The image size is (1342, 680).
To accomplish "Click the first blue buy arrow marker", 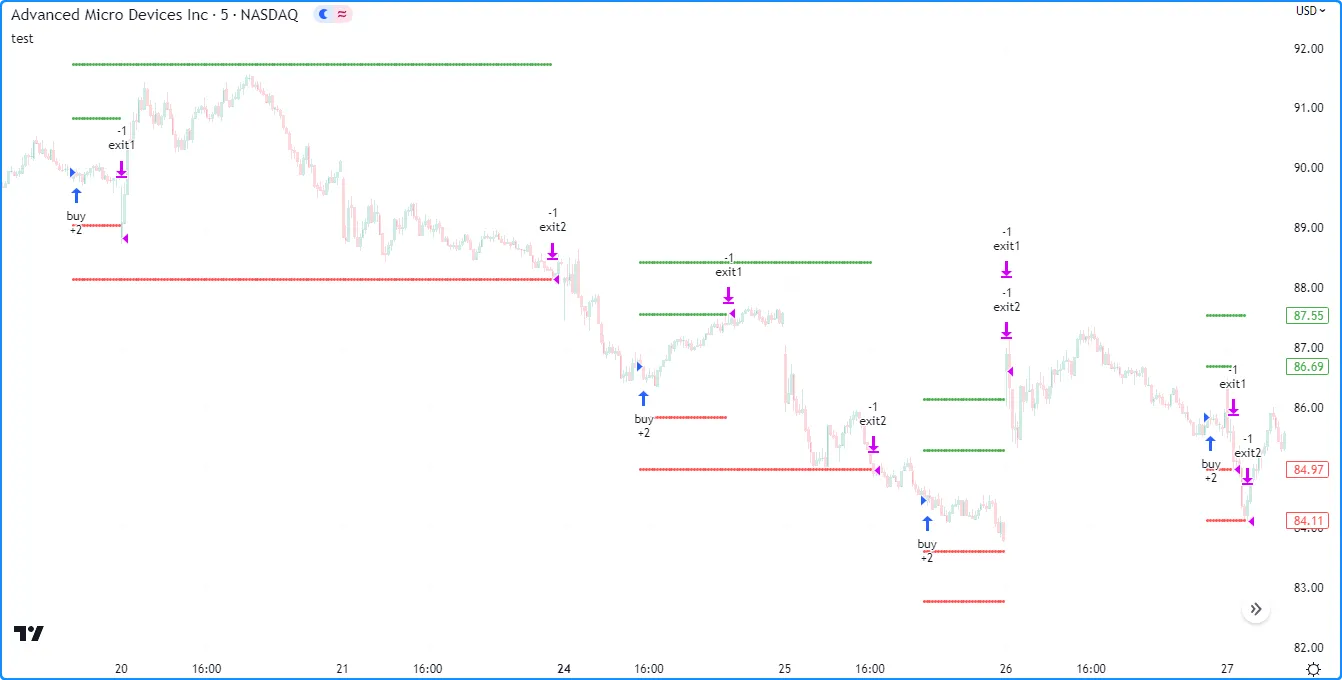I will [x=76, y=195].
